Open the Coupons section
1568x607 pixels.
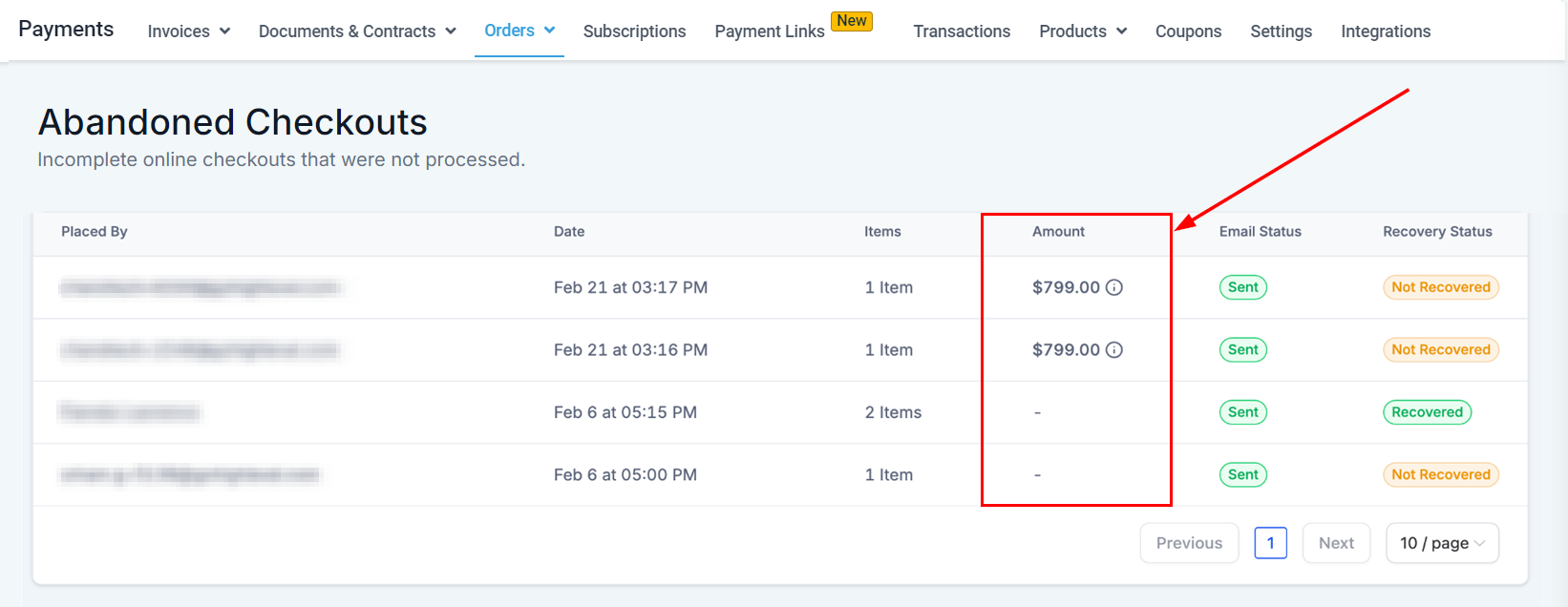pyautogui.click(x=1187, y=31)
